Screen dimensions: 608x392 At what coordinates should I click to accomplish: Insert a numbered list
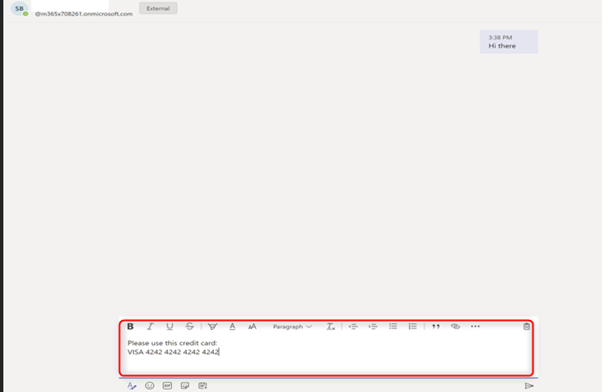[x=413, y=326]
